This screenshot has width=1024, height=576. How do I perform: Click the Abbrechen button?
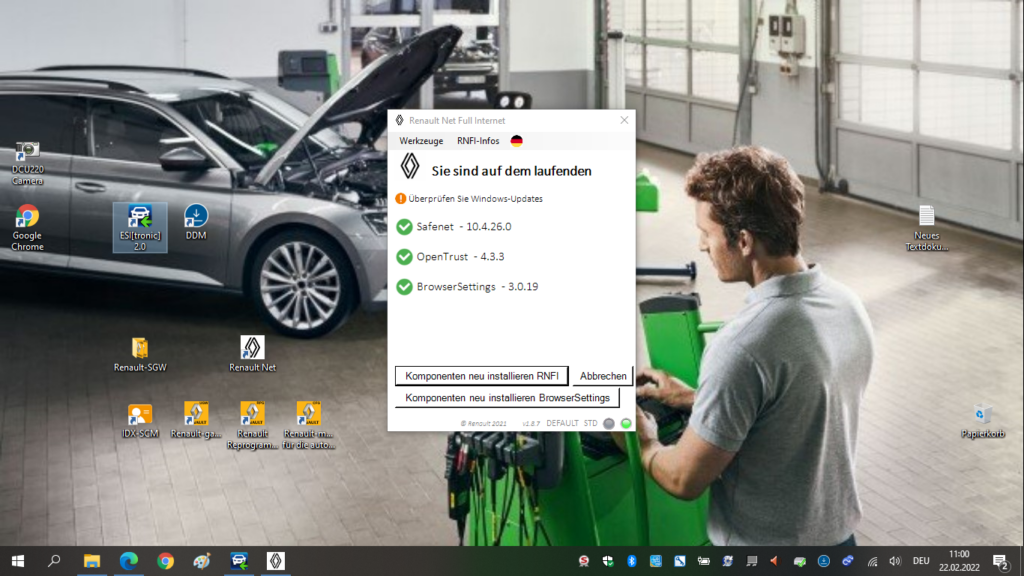coord(603,376)
